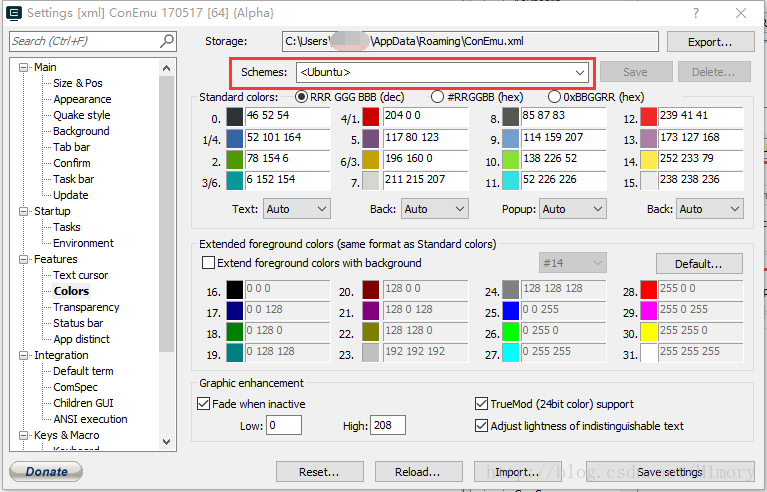Select Transparency in the settings tree
Image resolution: width=767 pixels, height=492 pixels.
click(86, 307)
